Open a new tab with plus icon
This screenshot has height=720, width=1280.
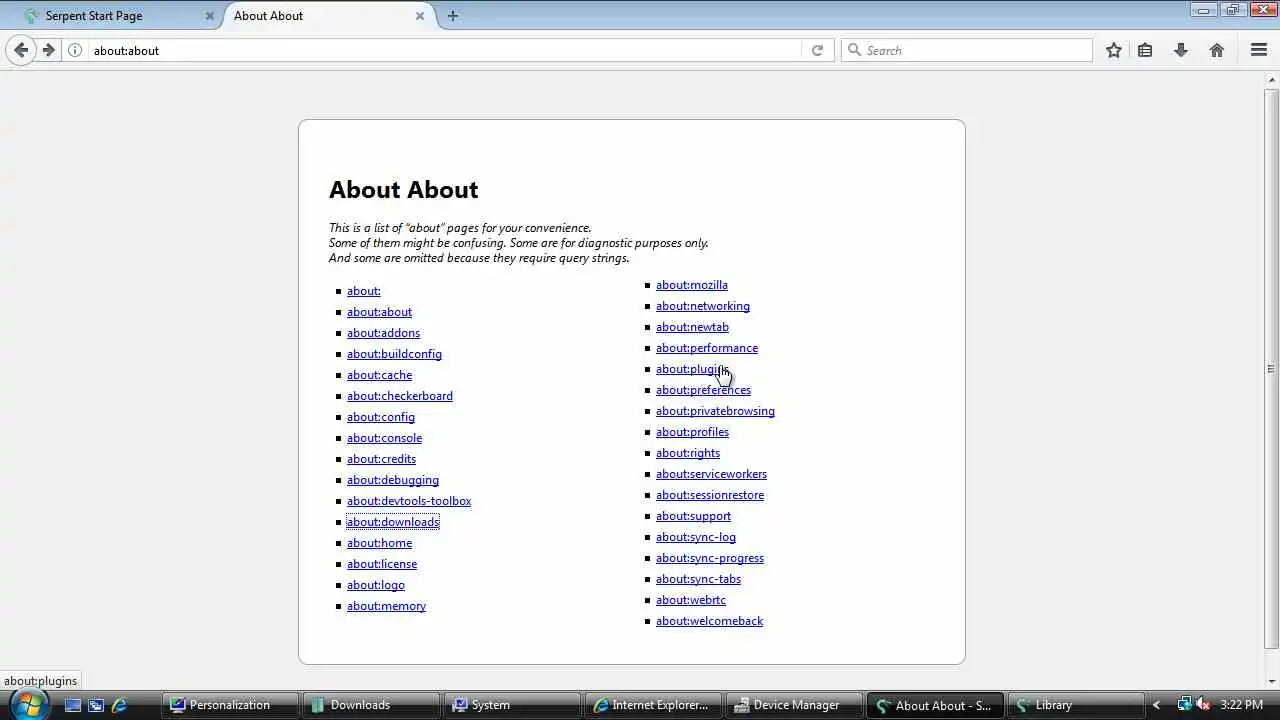coord(453,16)
